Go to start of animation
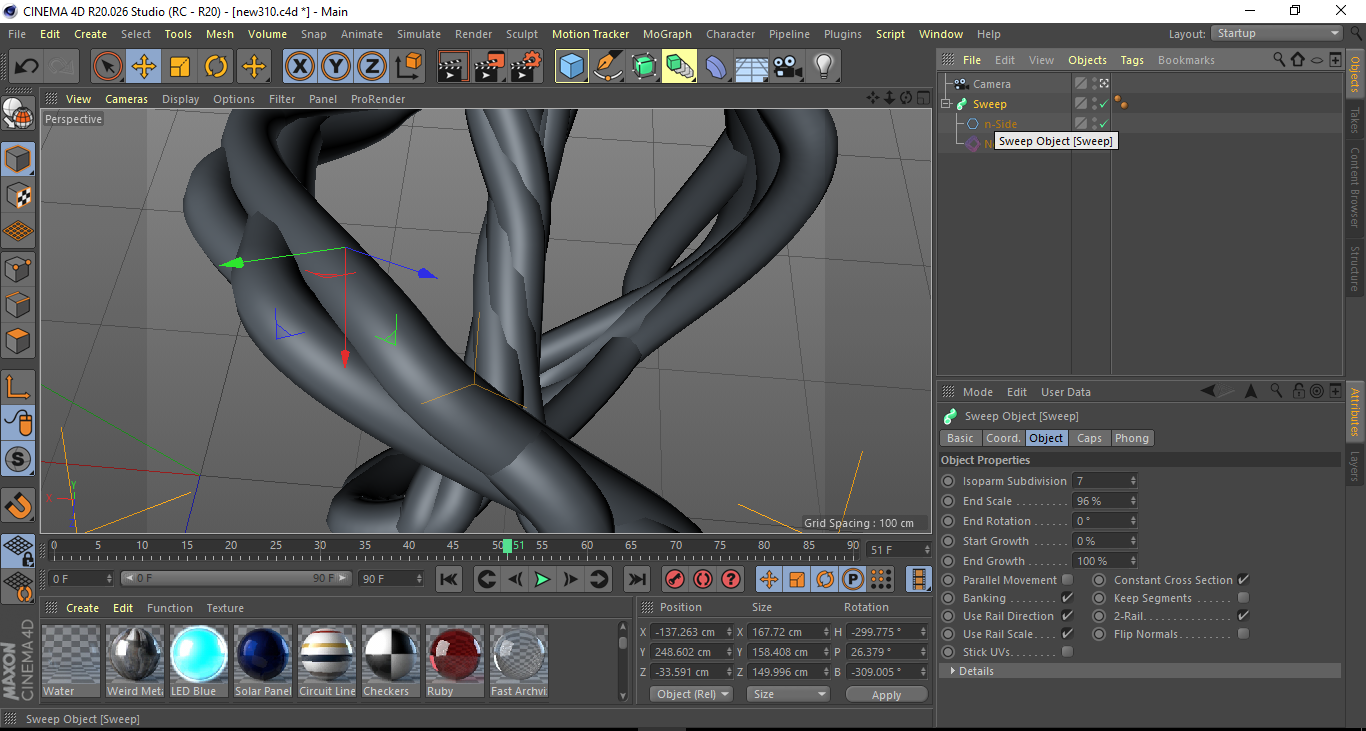Image resolution: width=1366 pixels, height=731 pixels. [449, 579]
